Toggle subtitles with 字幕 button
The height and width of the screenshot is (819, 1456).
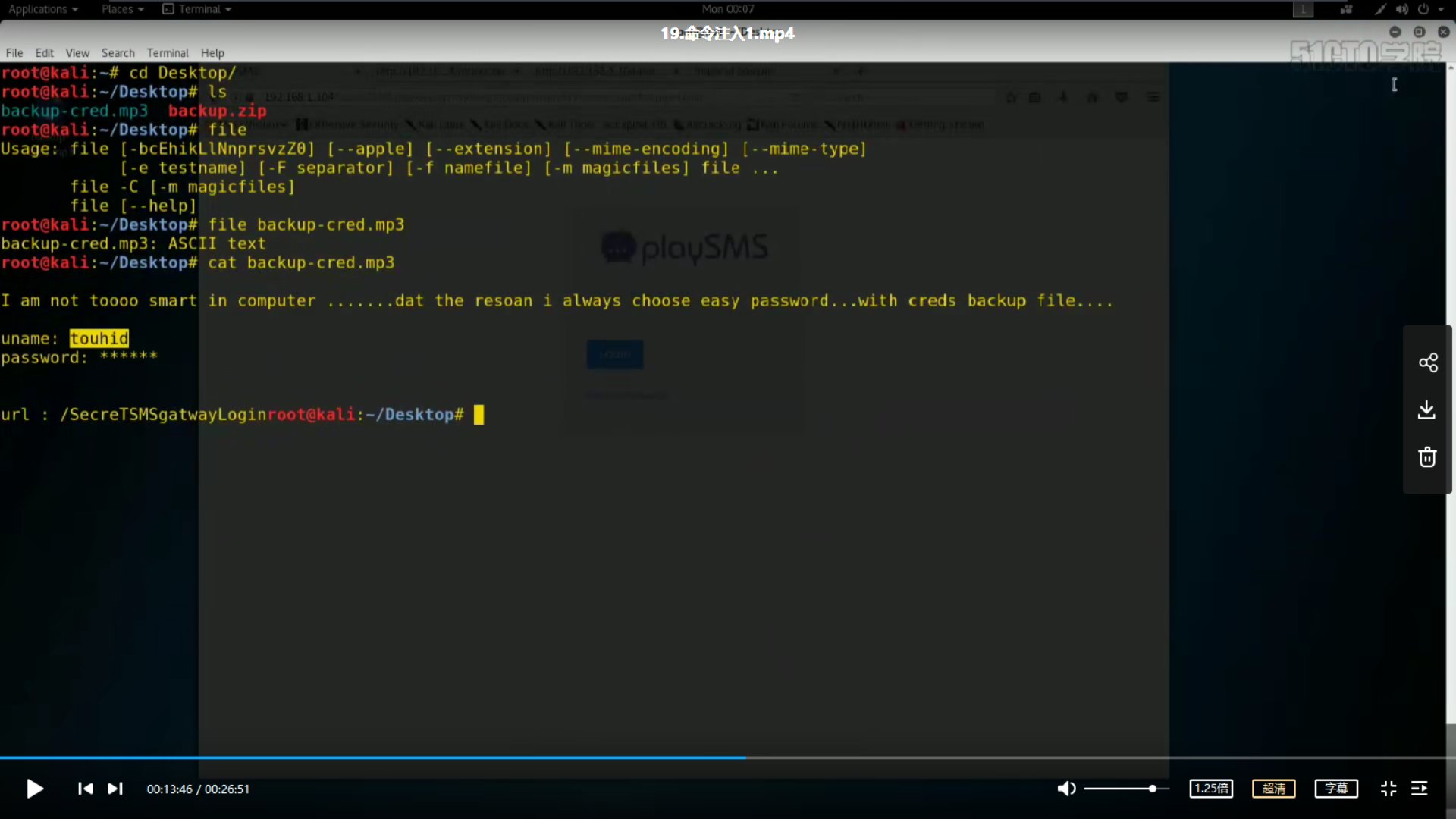point(1336,789)
